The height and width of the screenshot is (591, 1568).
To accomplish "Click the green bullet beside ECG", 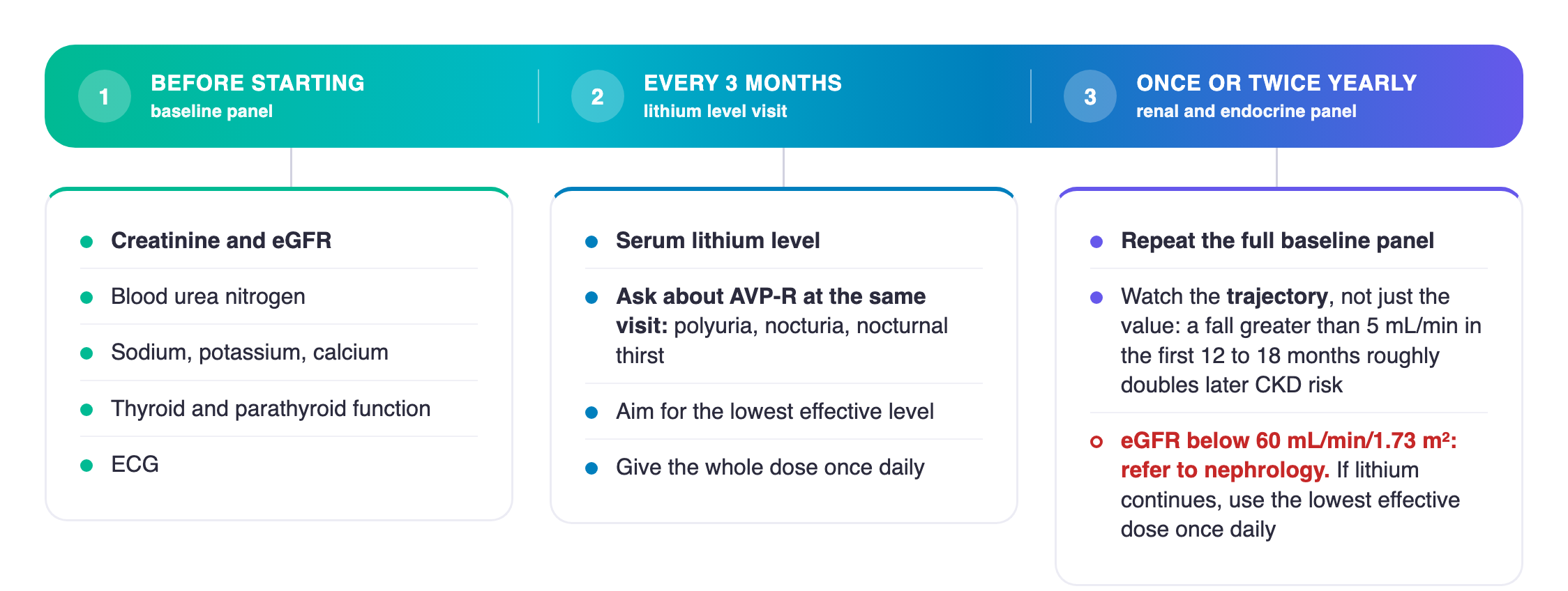I will [x=86, y=466].
